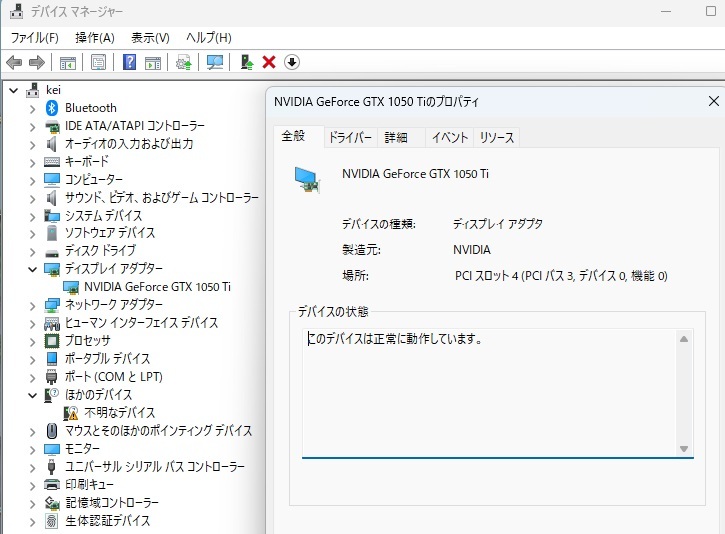Click the ポート (COM と LPT) port icon
This screenshot has width=725, height=534.
52,377
